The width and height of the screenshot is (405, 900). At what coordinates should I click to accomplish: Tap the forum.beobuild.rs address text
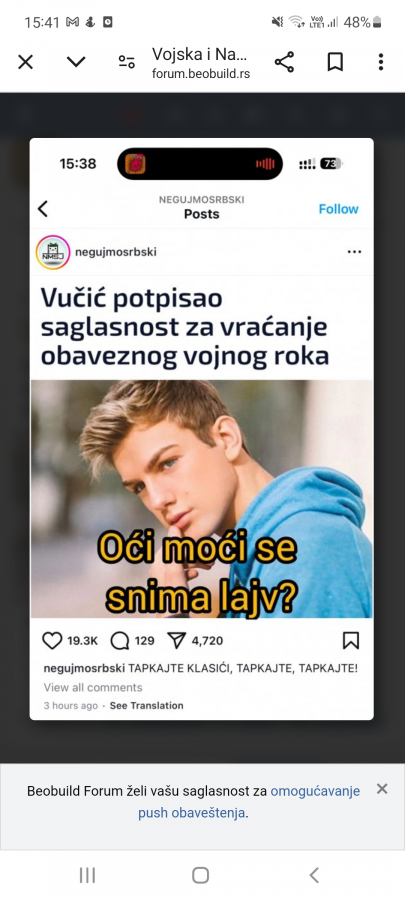click(x=201, y=74)
